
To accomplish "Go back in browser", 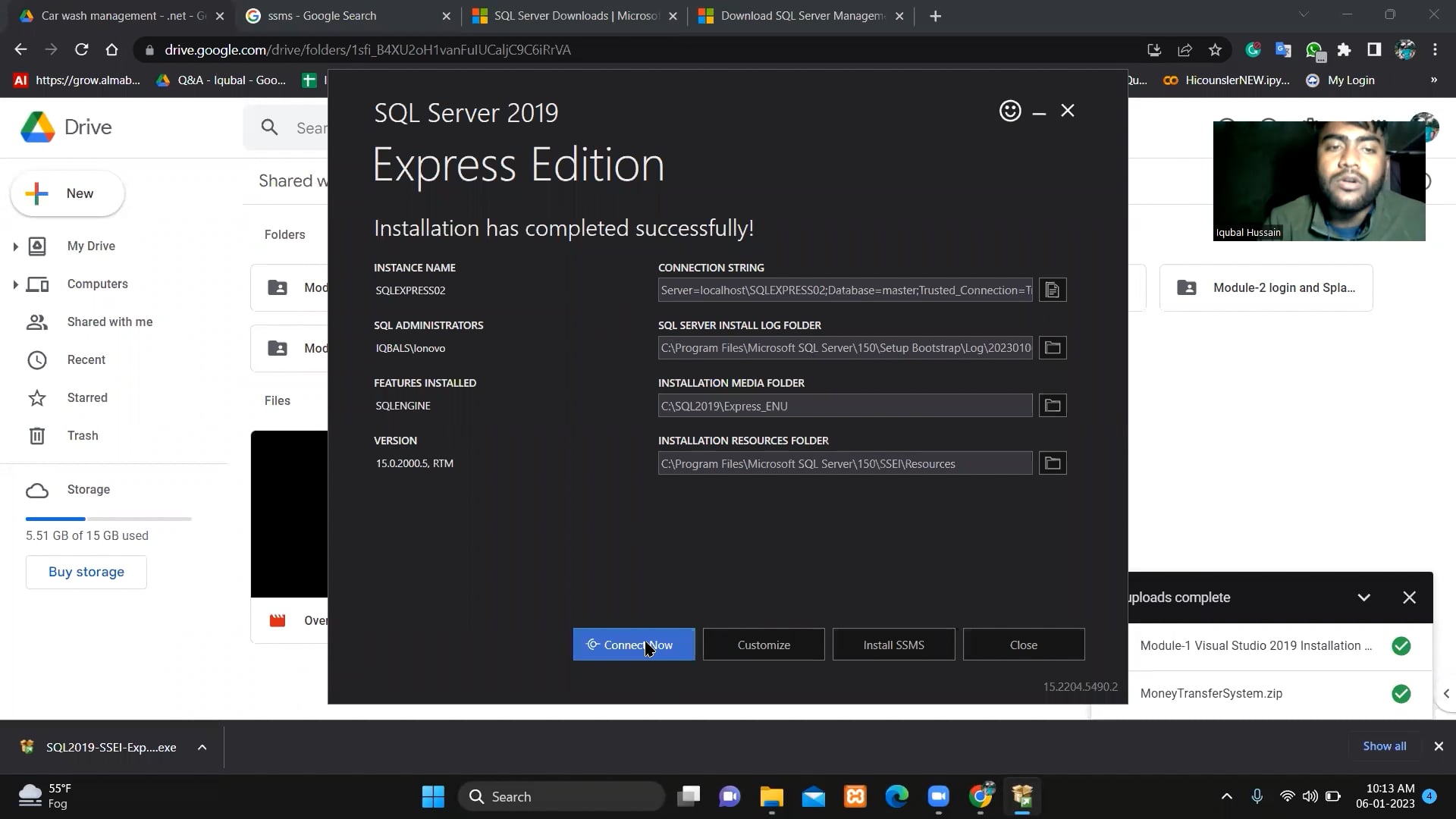I will click(x=20, y=49).
